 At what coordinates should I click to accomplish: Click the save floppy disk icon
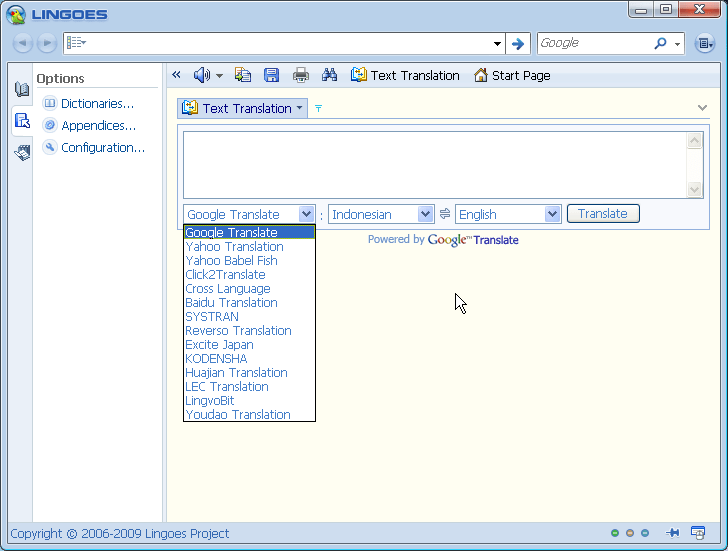[272, 75]
